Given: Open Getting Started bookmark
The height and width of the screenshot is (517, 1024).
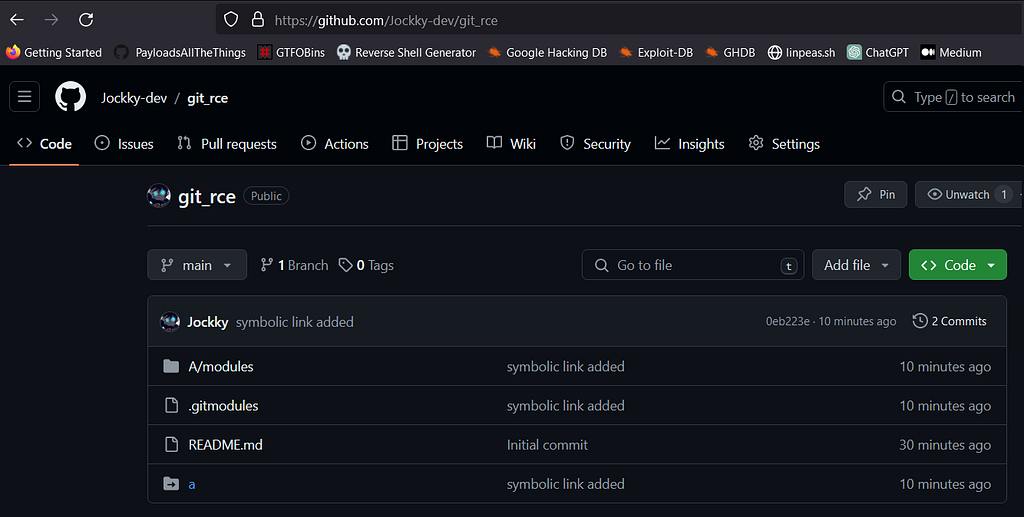Looking at the screenshot, I should [54, 52].
